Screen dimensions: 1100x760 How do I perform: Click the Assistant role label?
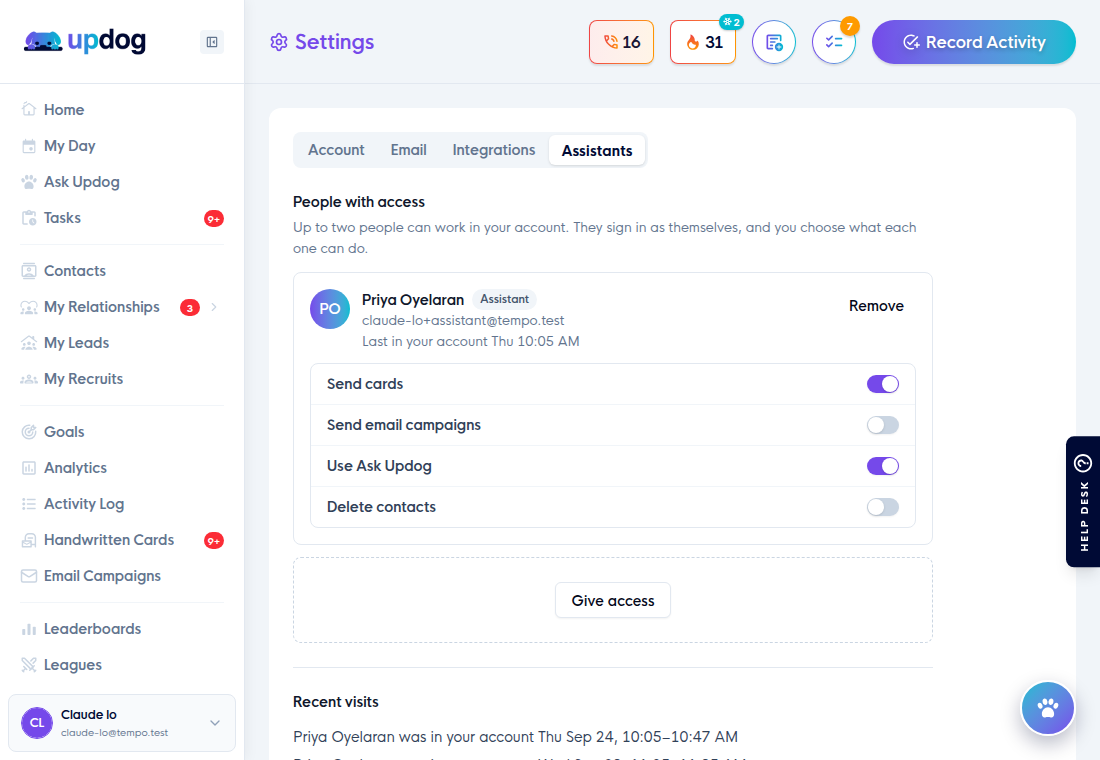(x=504, y=299)
